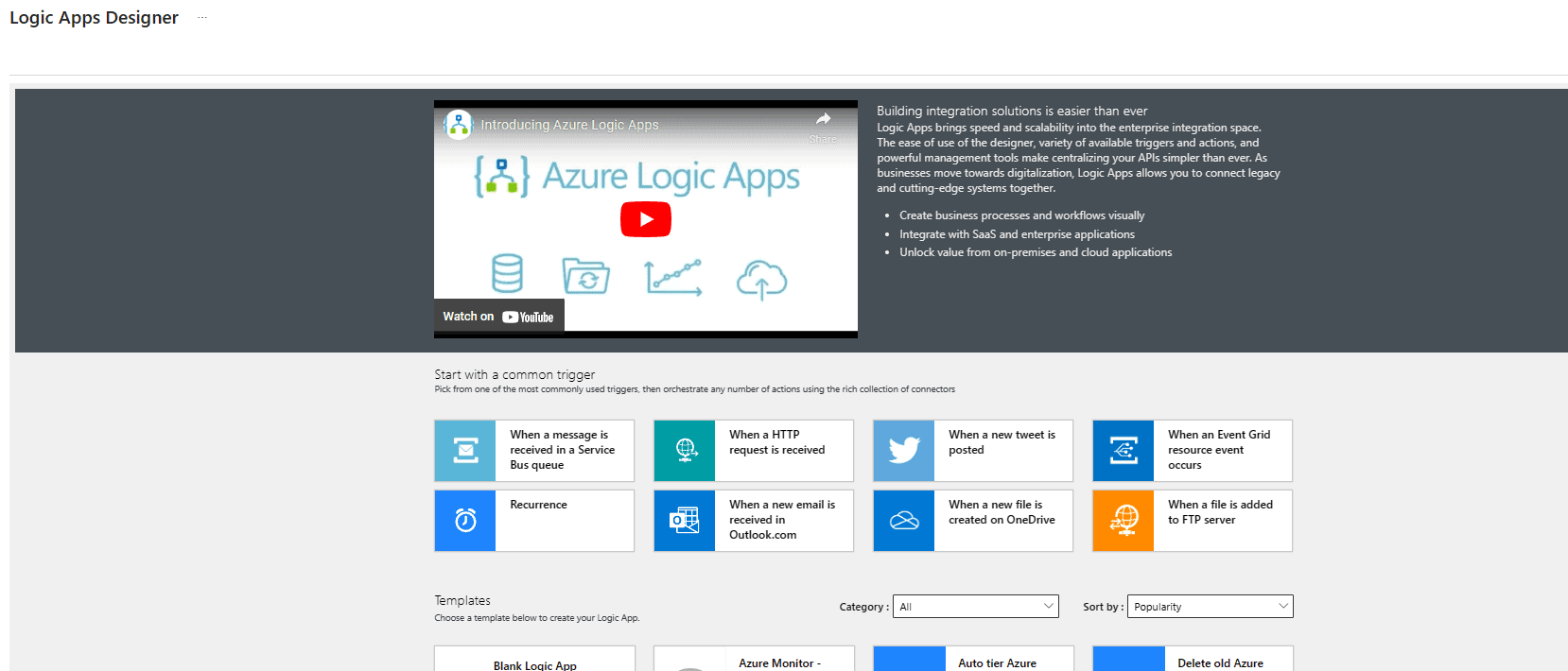Screen dimensions: 1568x671
Task: Click the Share arrow on the video
Action: point(823,120)
